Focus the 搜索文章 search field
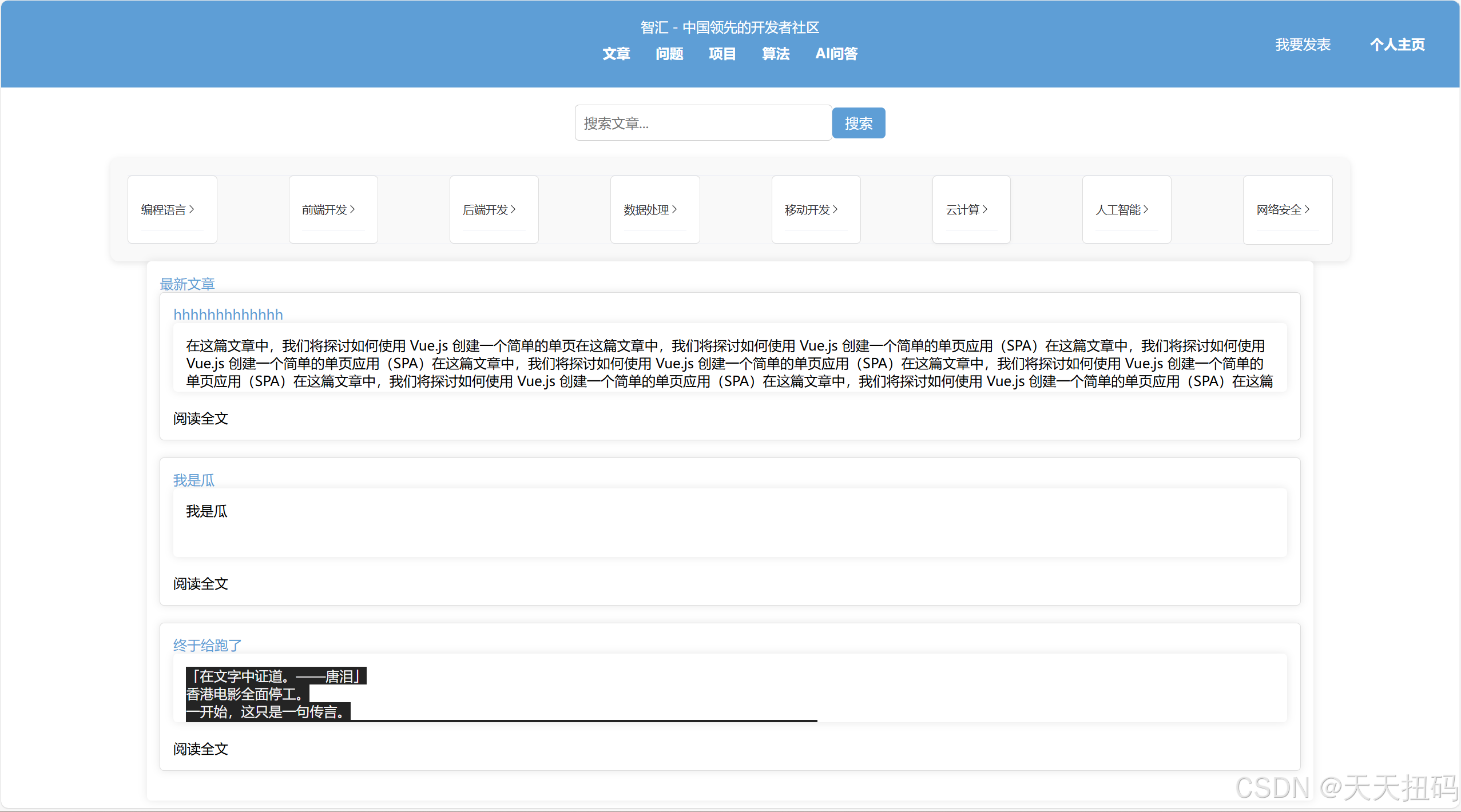The height and width of the screenshot is (812, 1461). click(x=702, y=123)
